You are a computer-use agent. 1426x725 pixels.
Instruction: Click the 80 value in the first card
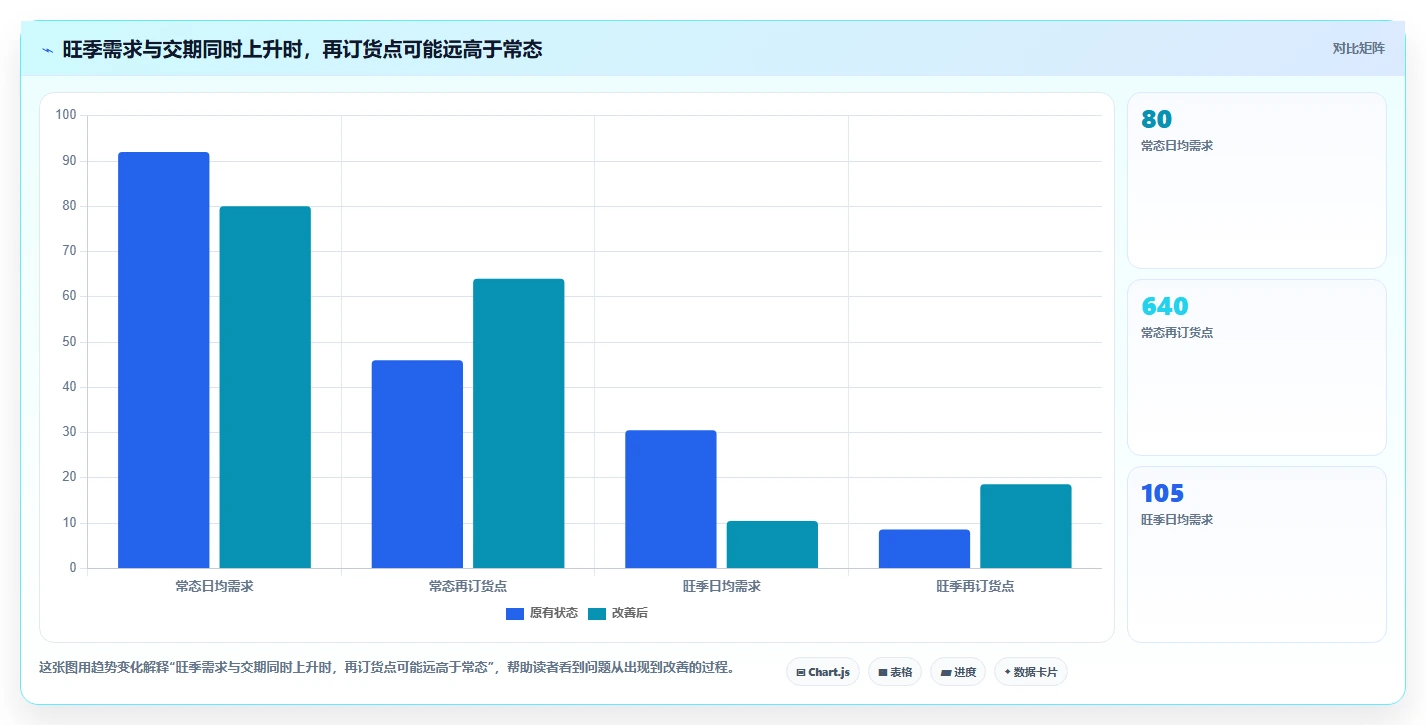1156,119
